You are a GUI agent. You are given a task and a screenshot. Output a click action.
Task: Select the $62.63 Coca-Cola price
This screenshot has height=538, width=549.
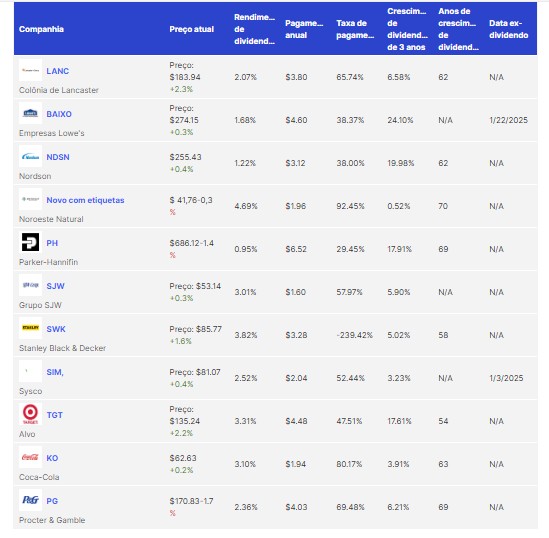point(183,458)
